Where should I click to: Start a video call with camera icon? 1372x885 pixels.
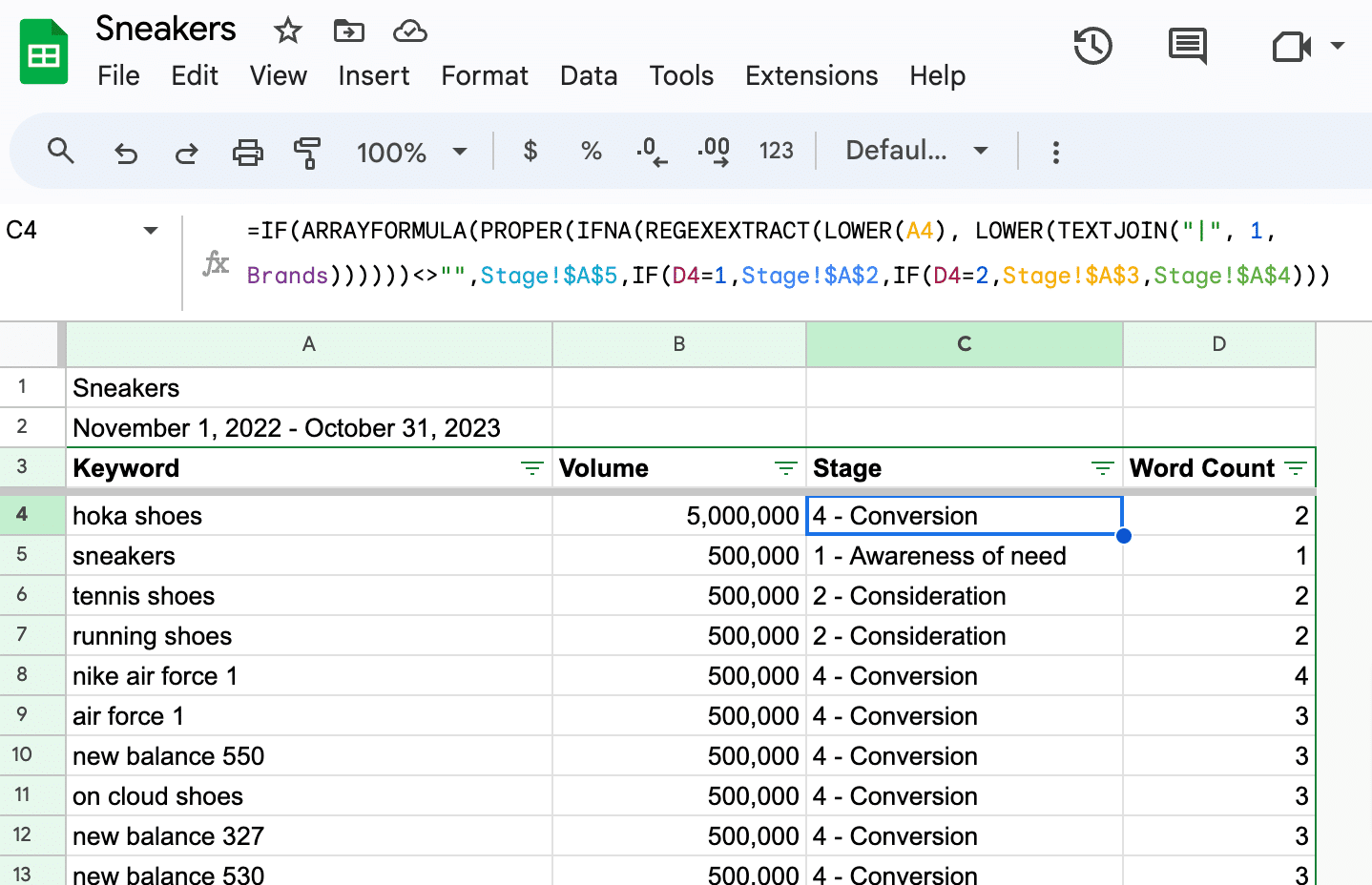coord(1292,46)
